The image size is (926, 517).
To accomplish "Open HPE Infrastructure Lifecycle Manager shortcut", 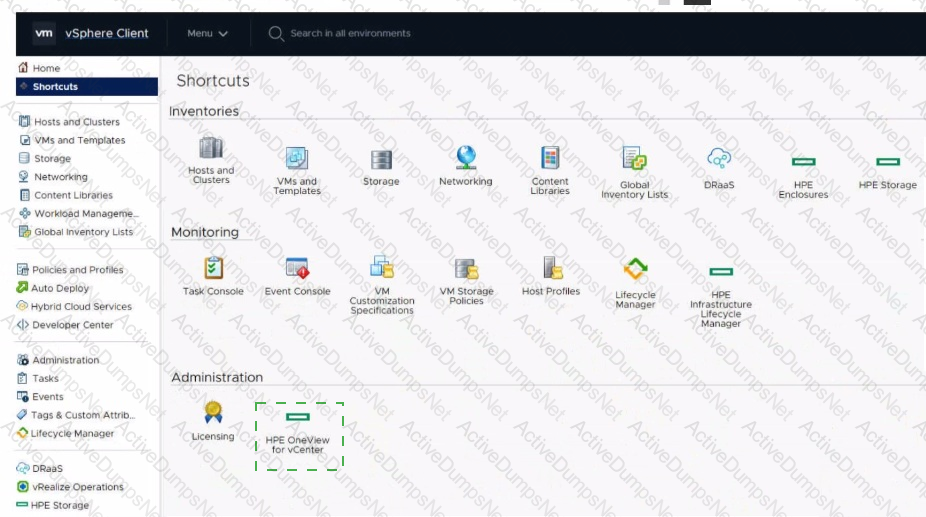I will (x=720, y=271).
